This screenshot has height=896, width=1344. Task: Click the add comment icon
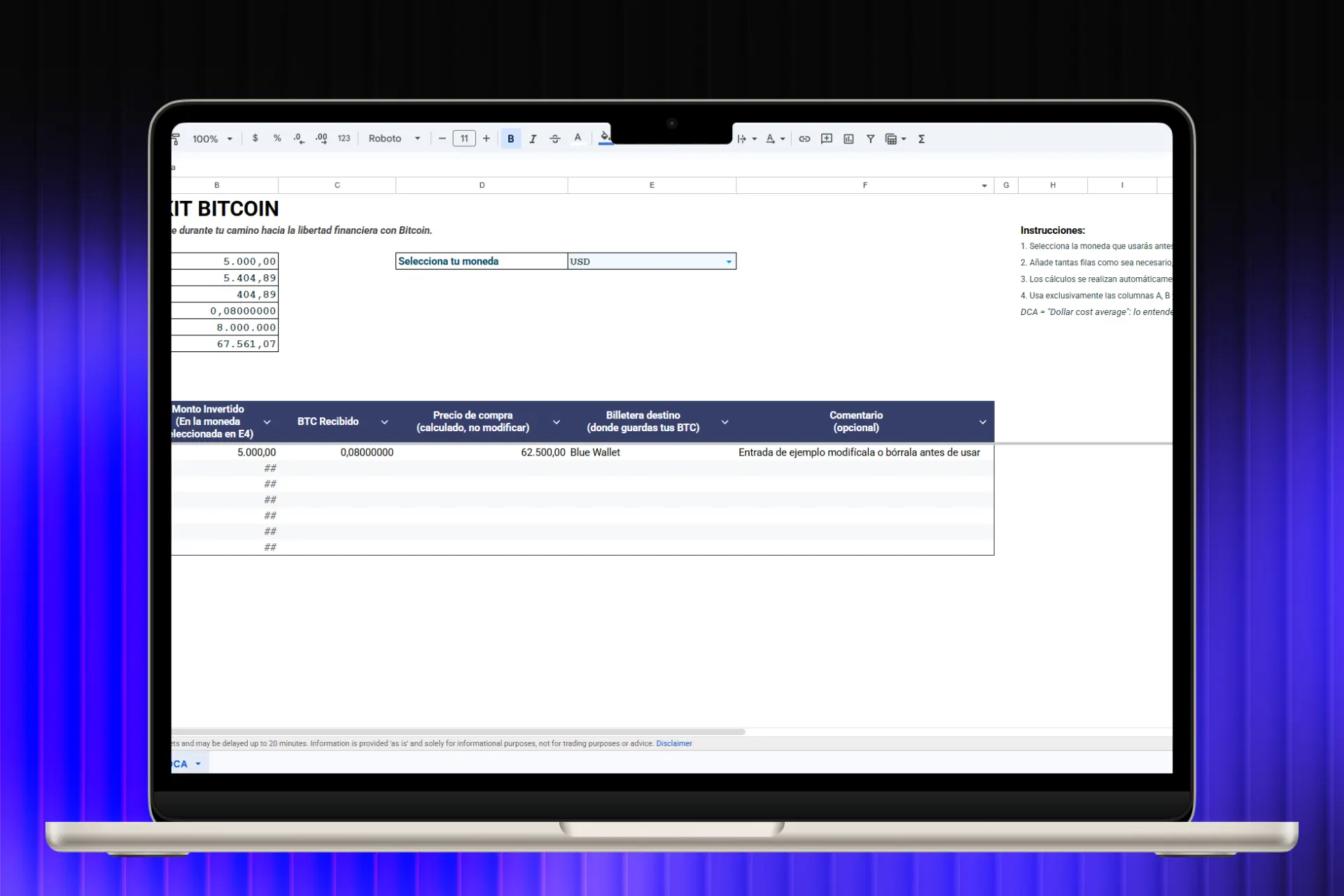point(826,139)
